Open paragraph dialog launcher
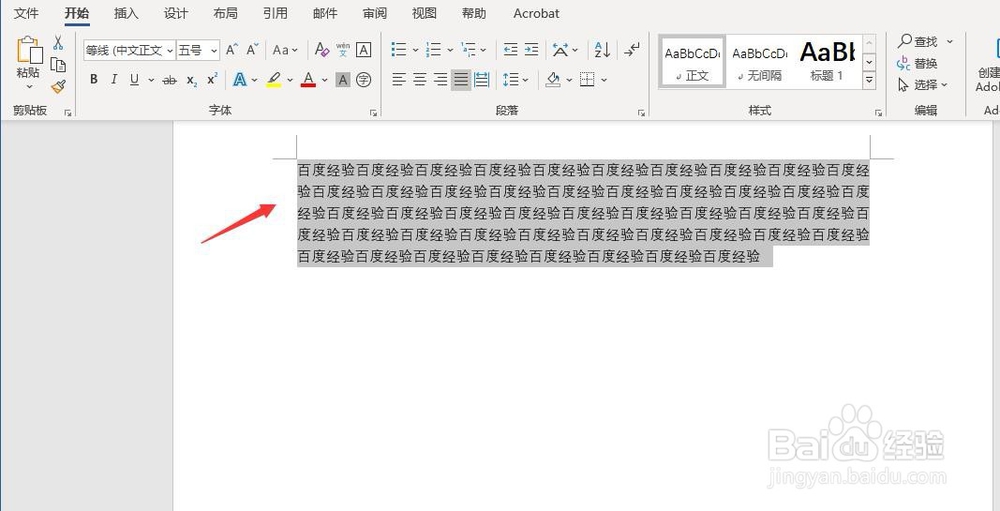 [x=641, y=113]
